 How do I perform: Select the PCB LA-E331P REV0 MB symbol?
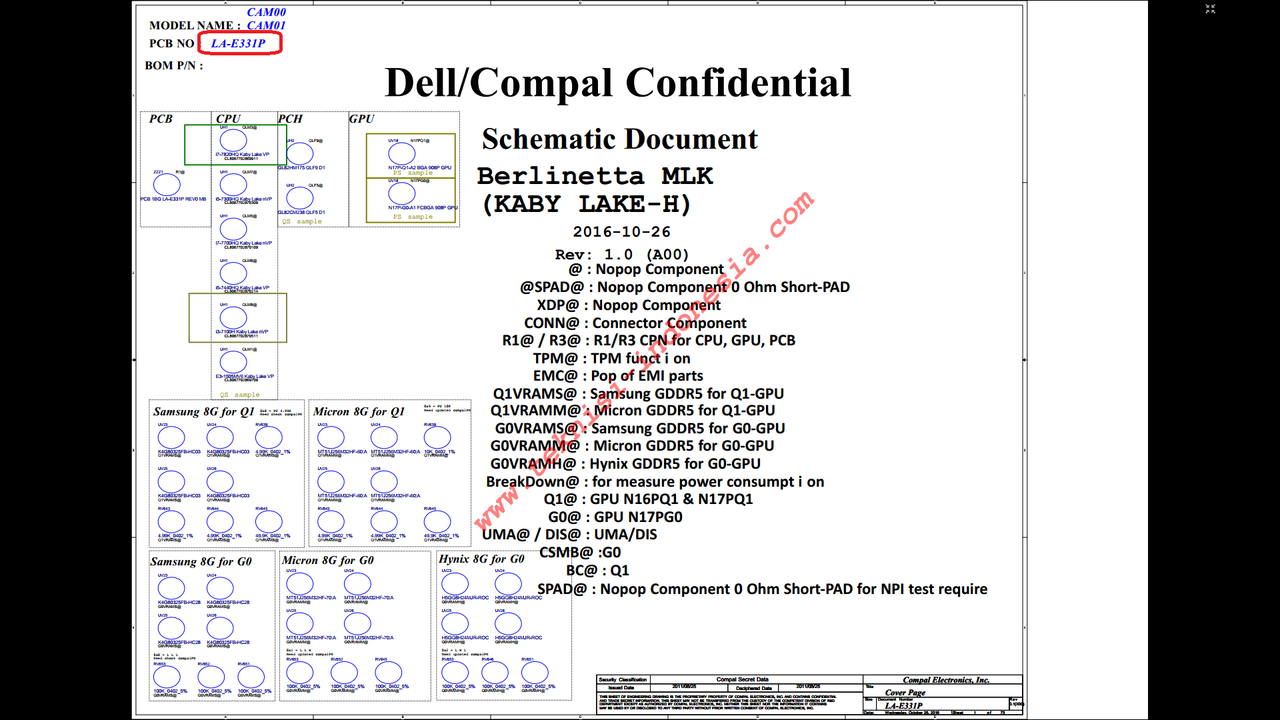pyautogui.click(x=167, y=185)
